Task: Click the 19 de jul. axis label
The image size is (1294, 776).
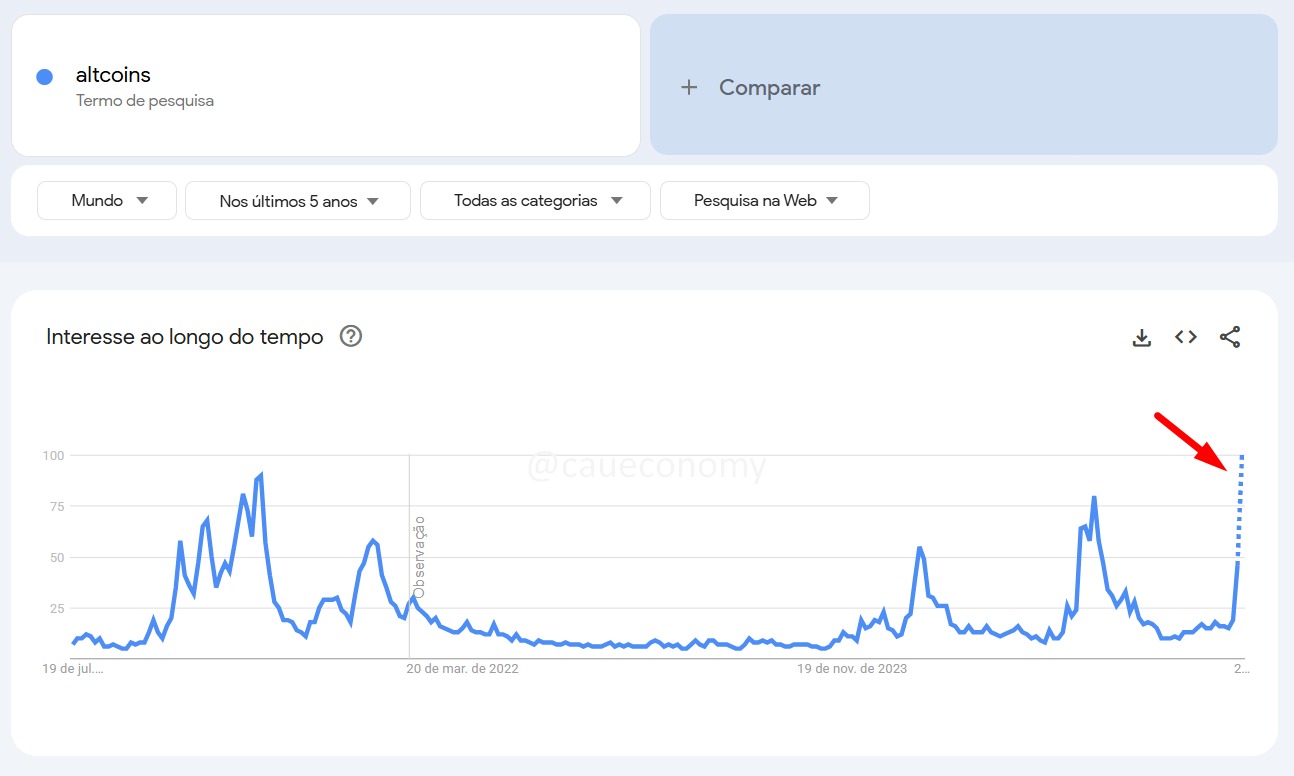Action: point(75,668)
